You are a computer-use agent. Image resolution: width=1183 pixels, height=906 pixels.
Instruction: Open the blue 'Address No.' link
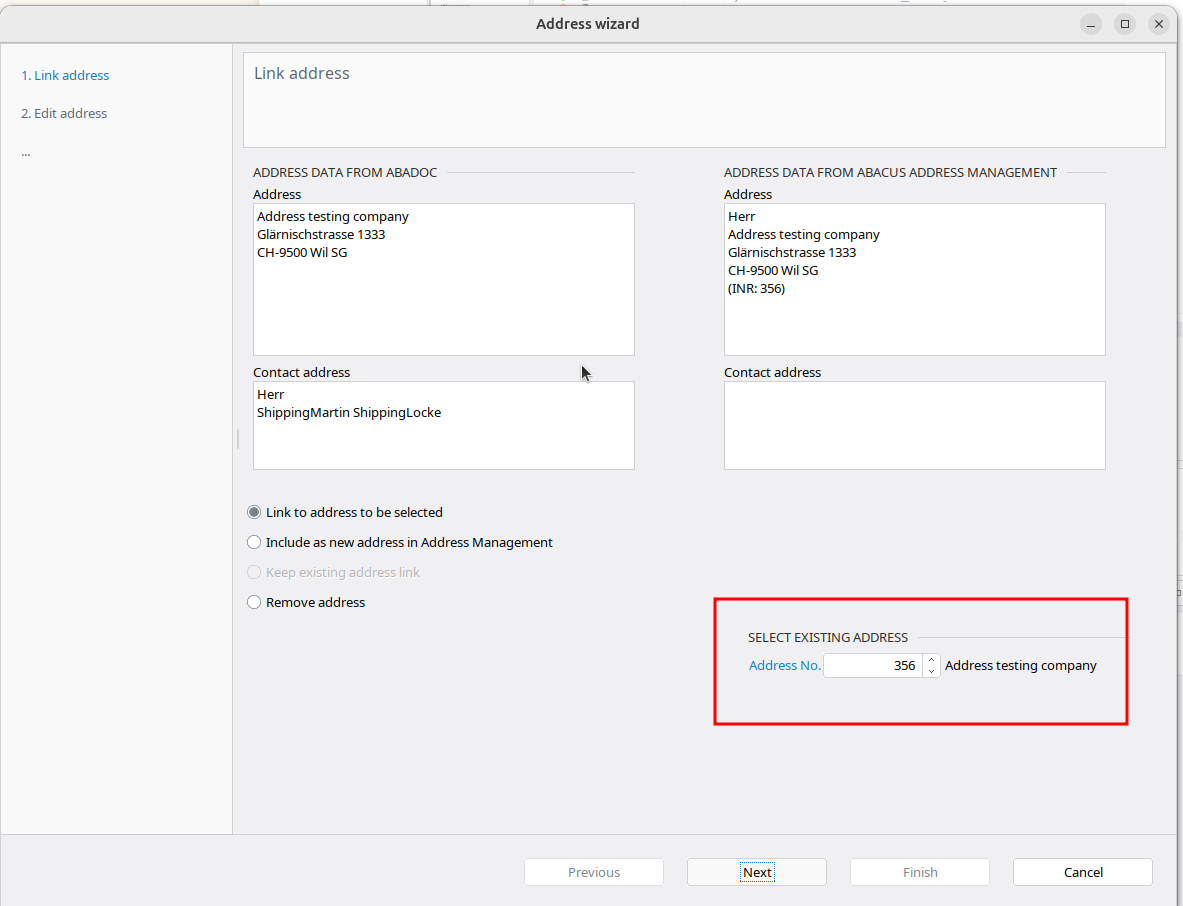(784, 665)
